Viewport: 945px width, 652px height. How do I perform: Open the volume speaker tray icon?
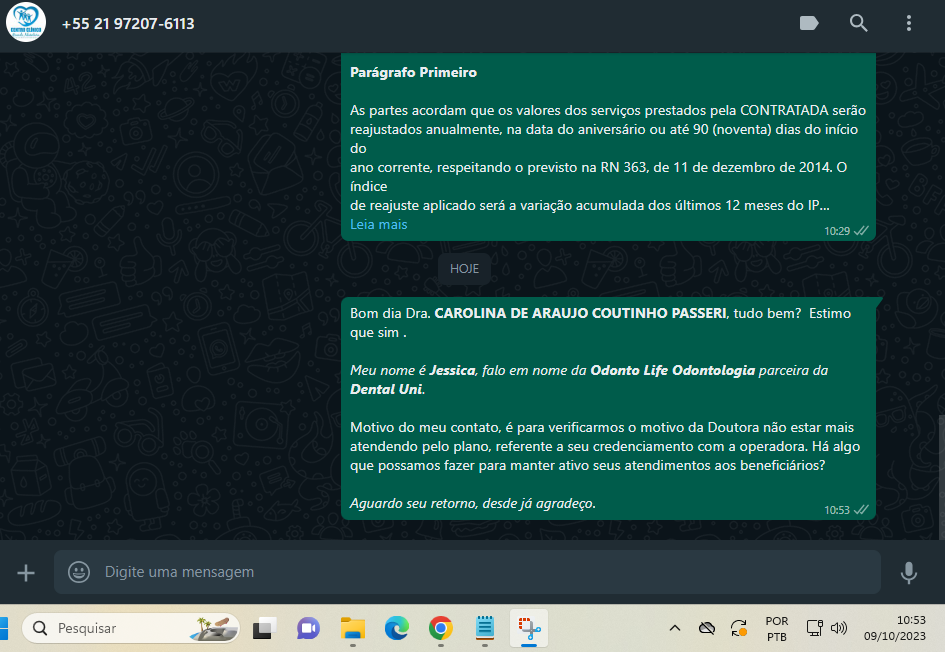coord(839,628)
